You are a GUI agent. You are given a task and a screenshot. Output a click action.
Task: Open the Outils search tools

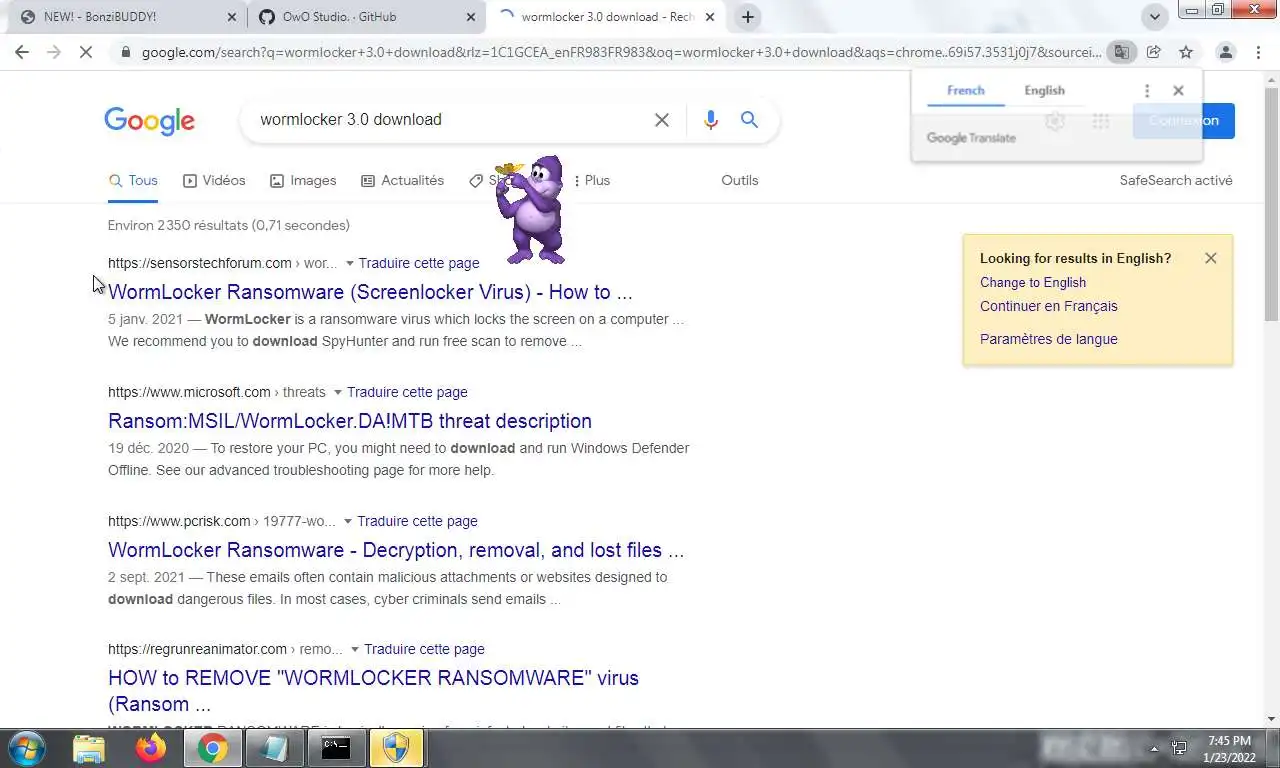[740, 181]
